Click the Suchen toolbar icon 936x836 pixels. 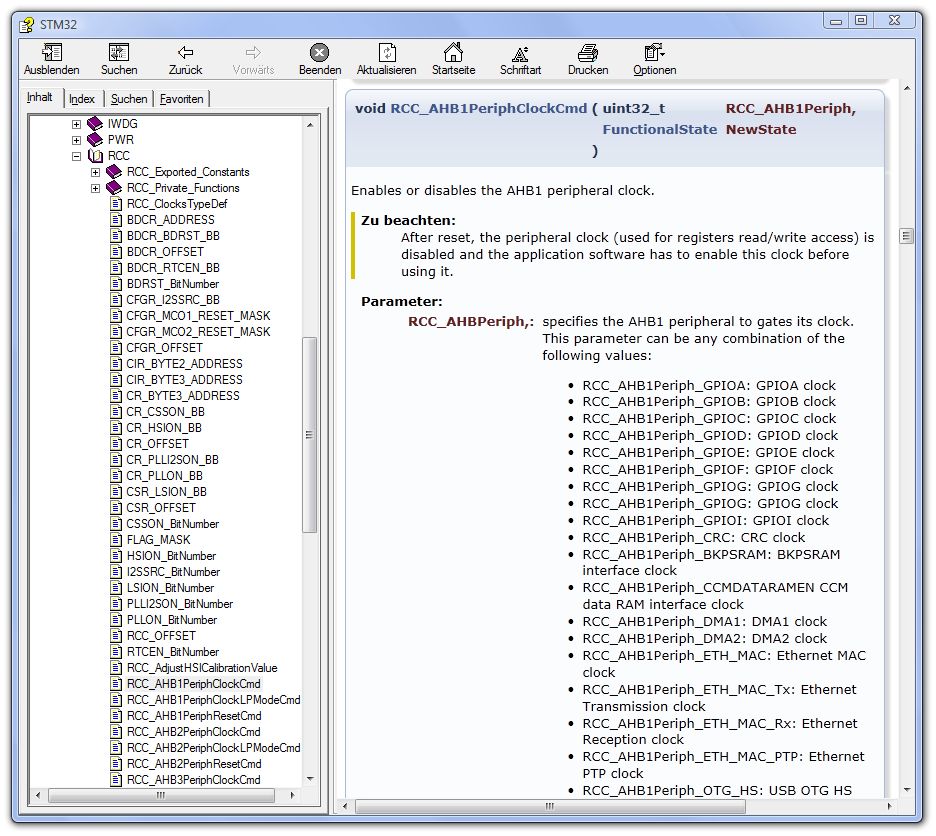click(x=119, y=53)
